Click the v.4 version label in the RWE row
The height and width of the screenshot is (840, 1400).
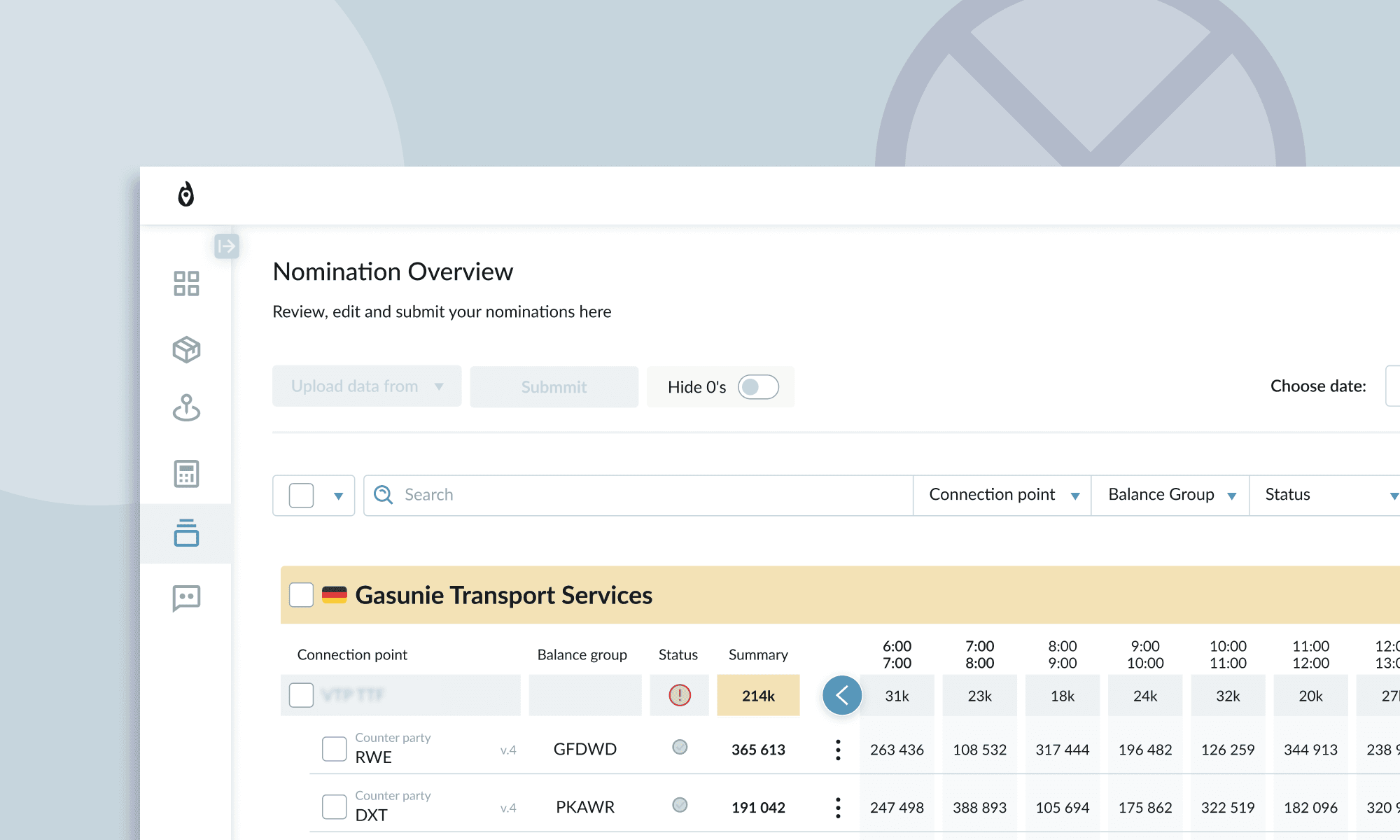point(508,750)
